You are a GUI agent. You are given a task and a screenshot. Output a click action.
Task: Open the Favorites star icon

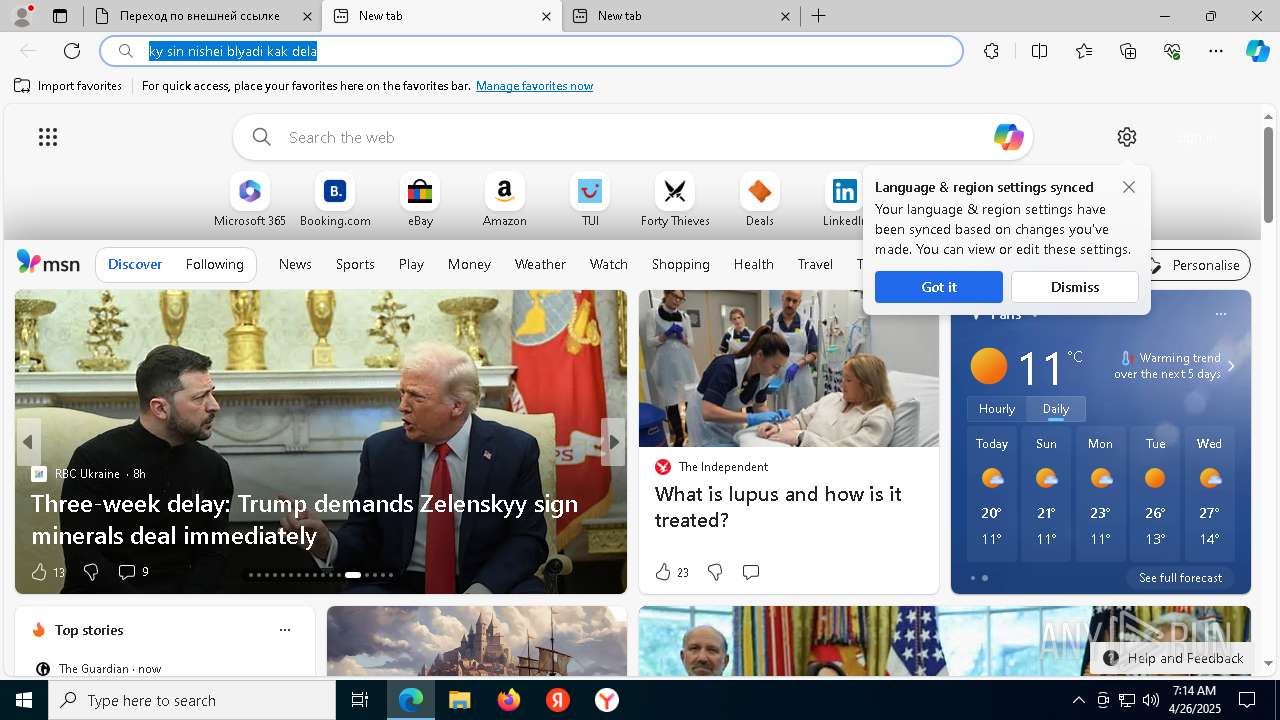click(1084, 51)
